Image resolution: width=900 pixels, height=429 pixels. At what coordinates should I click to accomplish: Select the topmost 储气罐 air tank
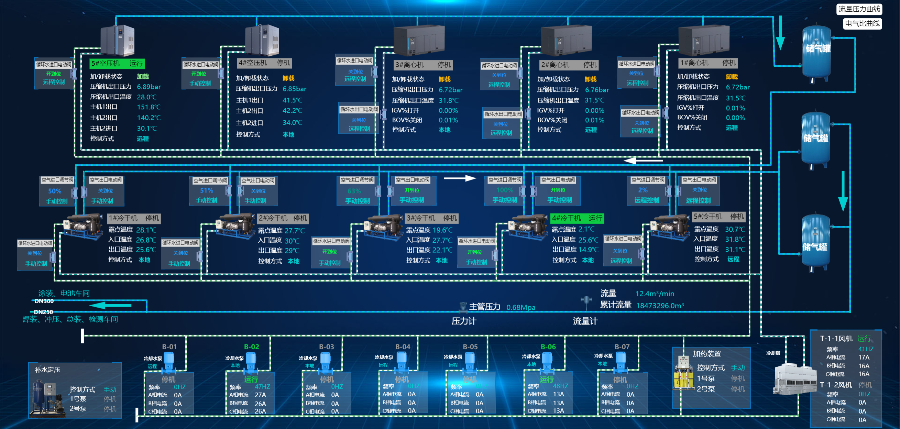click(x=817, y=50)
